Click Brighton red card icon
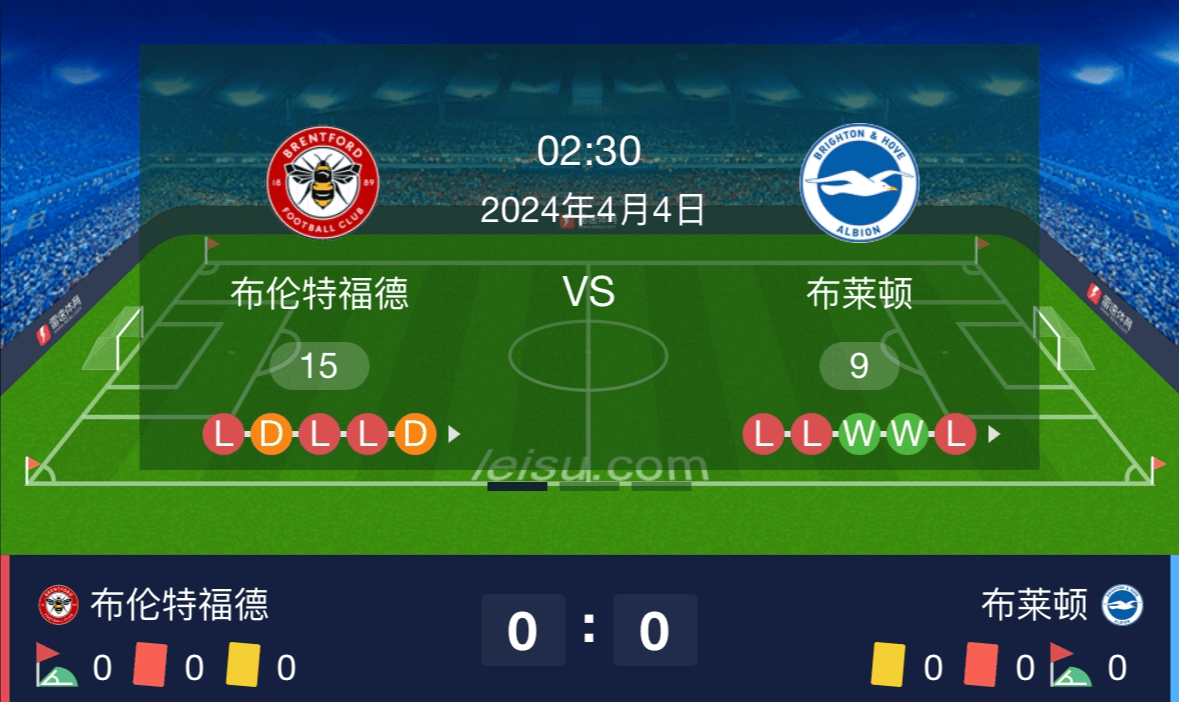This screenshot has height=702, width=1179. tap(981, 664)
